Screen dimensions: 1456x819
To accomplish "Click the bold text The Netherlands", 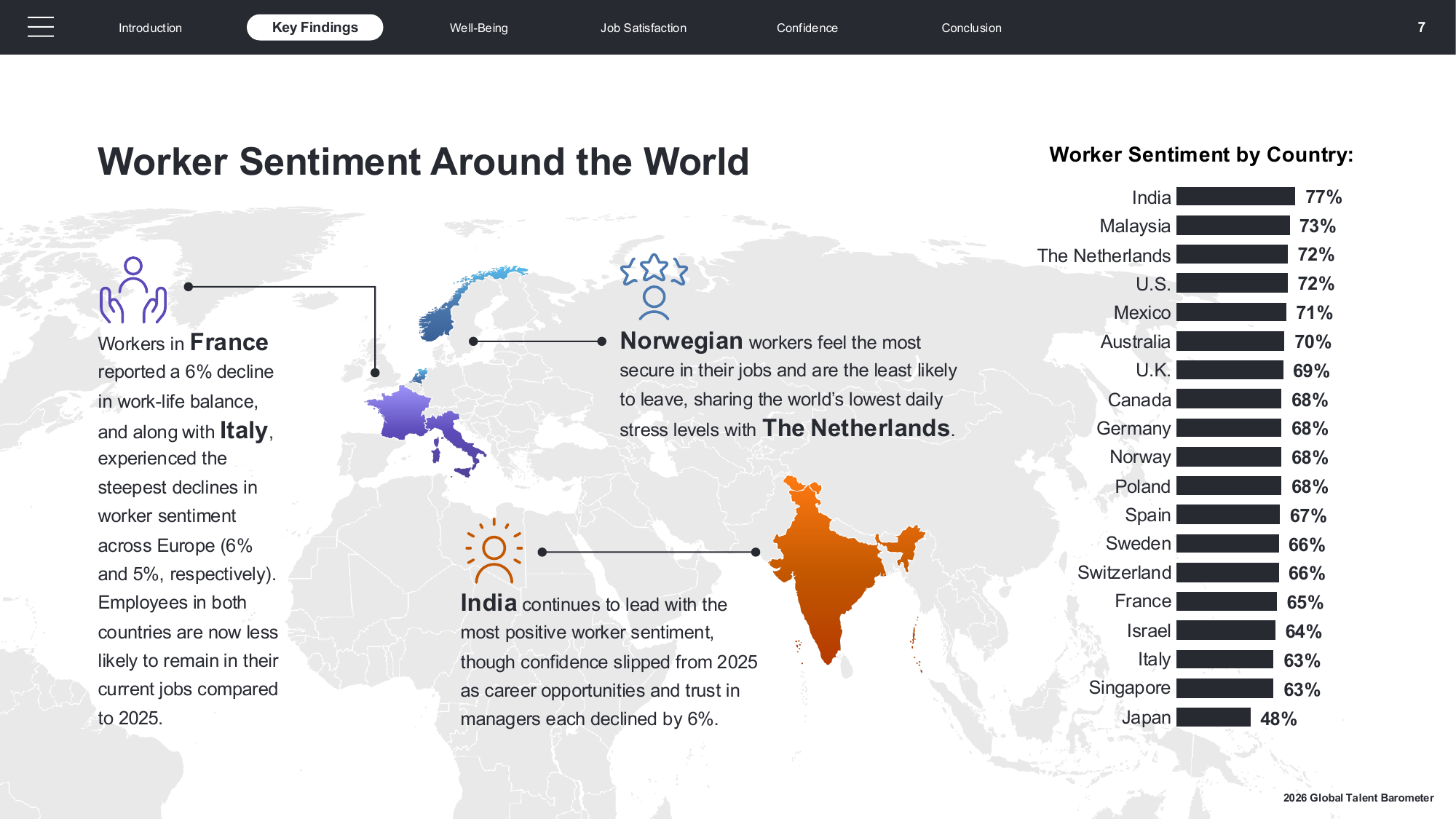I will 856,428.
